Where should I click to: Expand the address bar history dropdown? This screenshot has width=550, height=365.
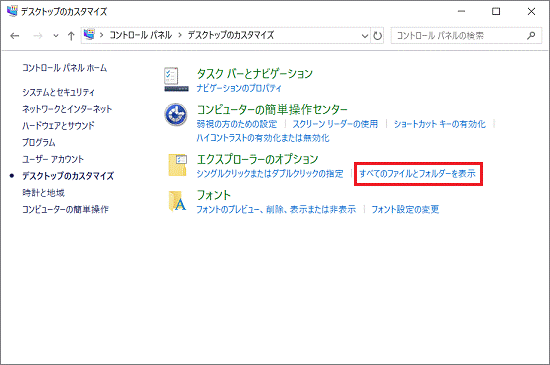pos(365,36)
